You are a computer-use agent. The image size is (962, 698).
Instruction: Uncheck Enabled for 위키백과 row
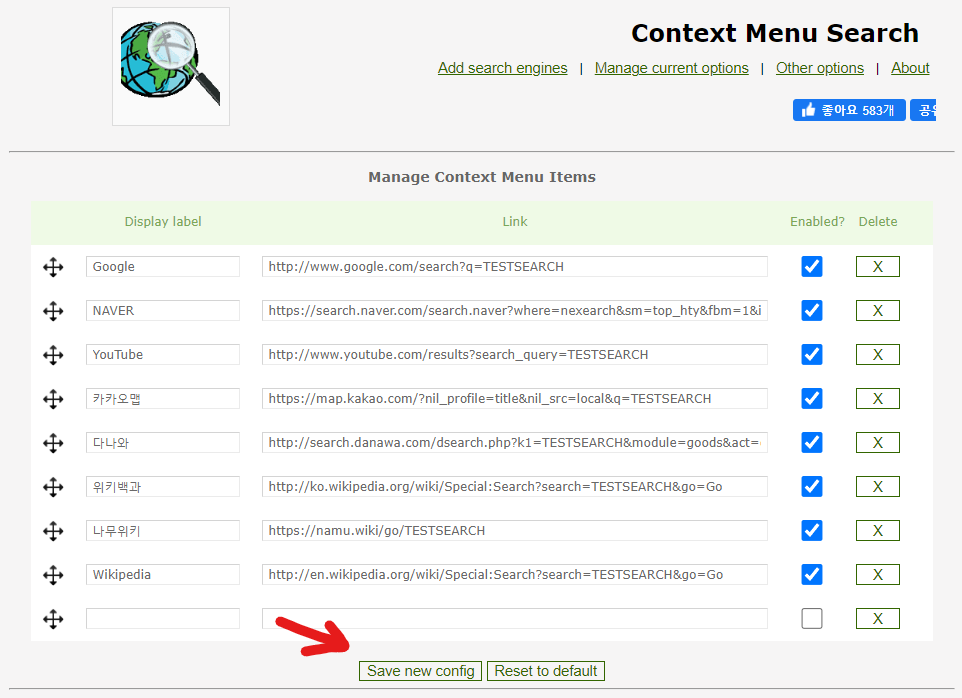[812, 486]
